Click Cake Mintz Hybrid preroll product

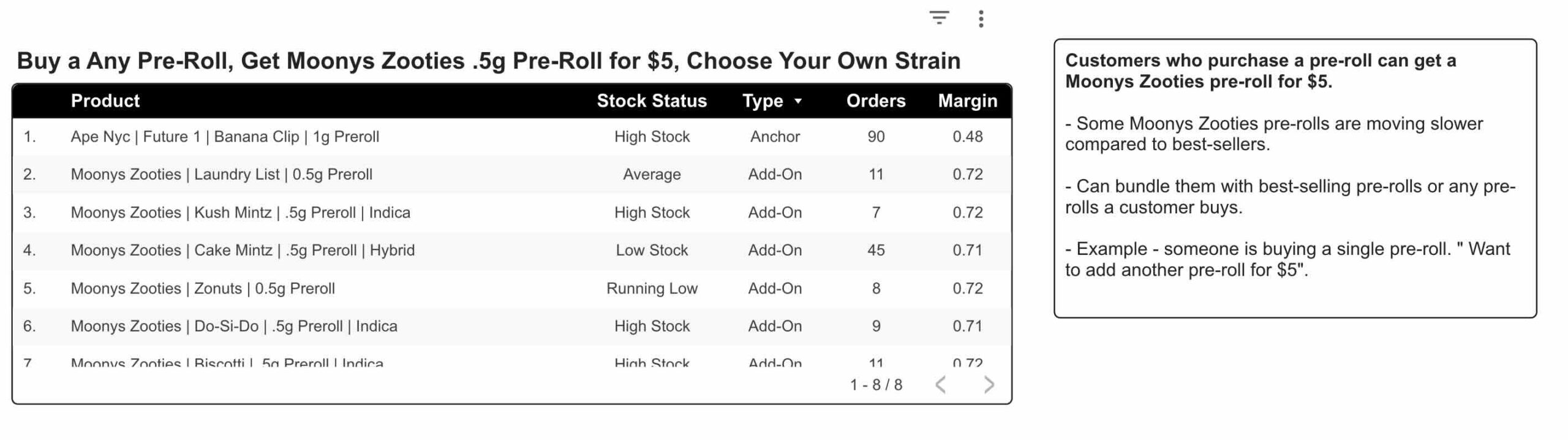pos(243,250)
